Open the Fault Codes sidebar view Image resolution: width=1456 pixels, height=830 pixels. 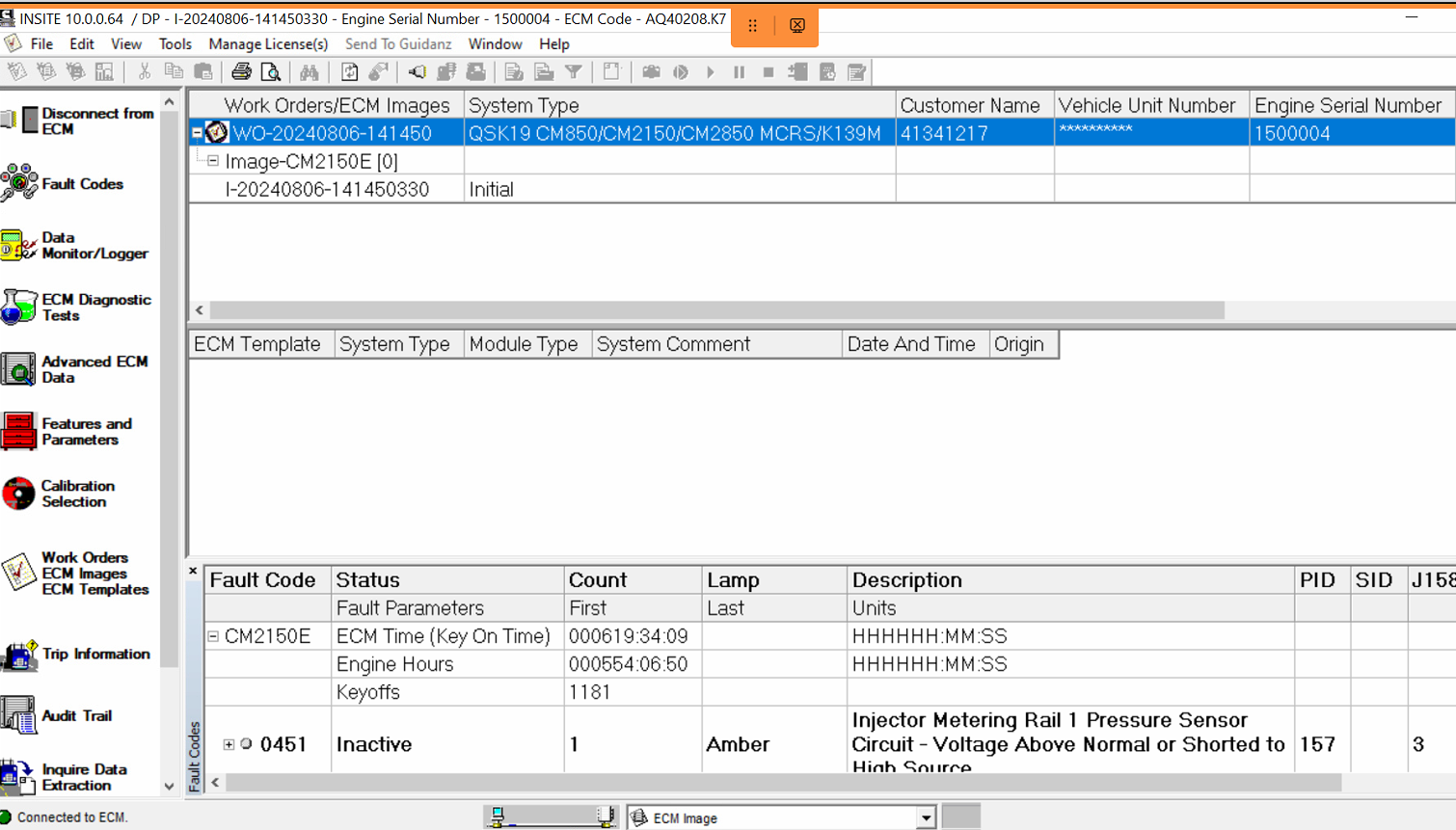coord(64,182)
